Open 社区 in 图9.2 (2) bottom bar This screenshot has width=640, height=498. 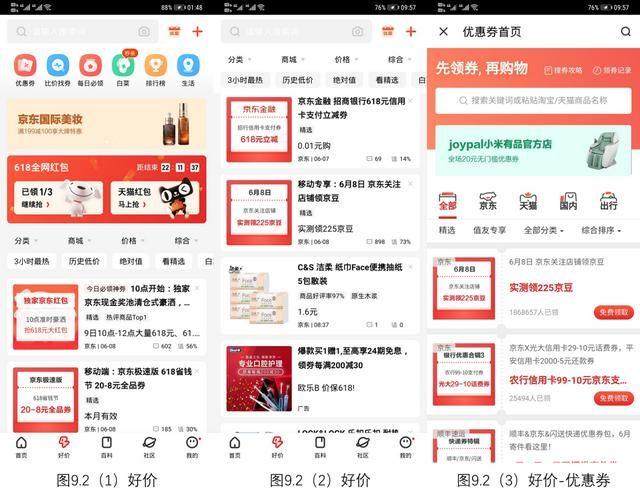pyautogui.click(x=363, y=447)
